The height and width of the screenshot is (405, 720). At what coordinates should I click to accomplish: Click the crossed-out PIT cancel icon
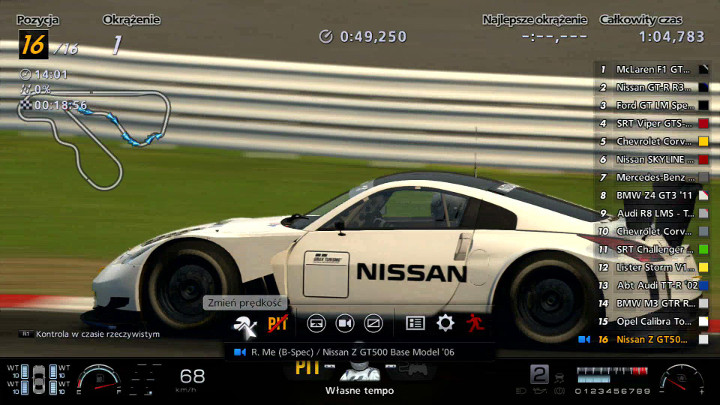(x=277, y=323)
